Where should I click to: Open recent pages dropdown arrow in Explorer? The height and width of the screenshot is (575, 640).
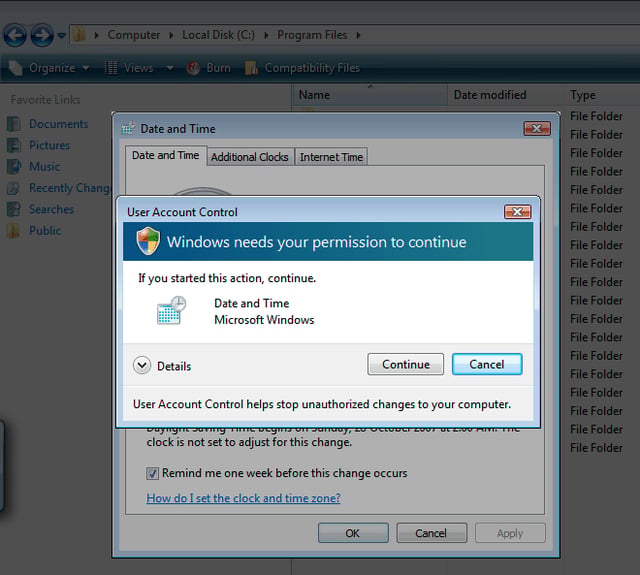[61, 36]
